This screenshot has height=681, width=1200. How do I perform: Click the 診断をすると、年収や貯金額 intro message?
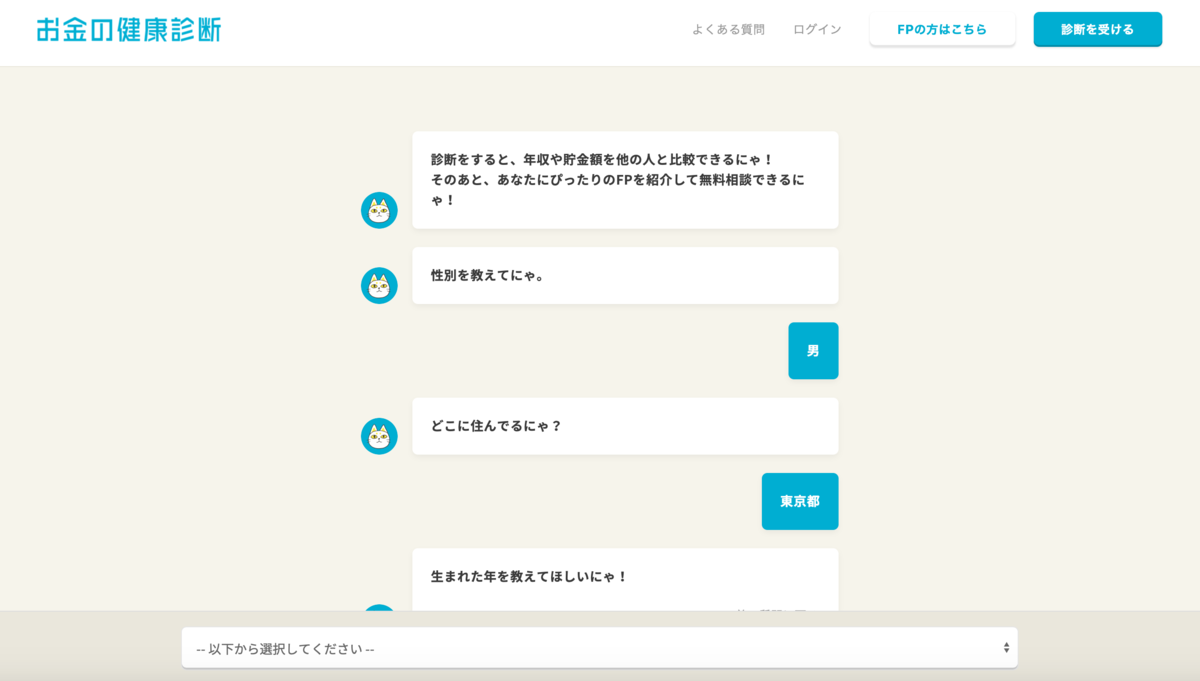[625, 180]
